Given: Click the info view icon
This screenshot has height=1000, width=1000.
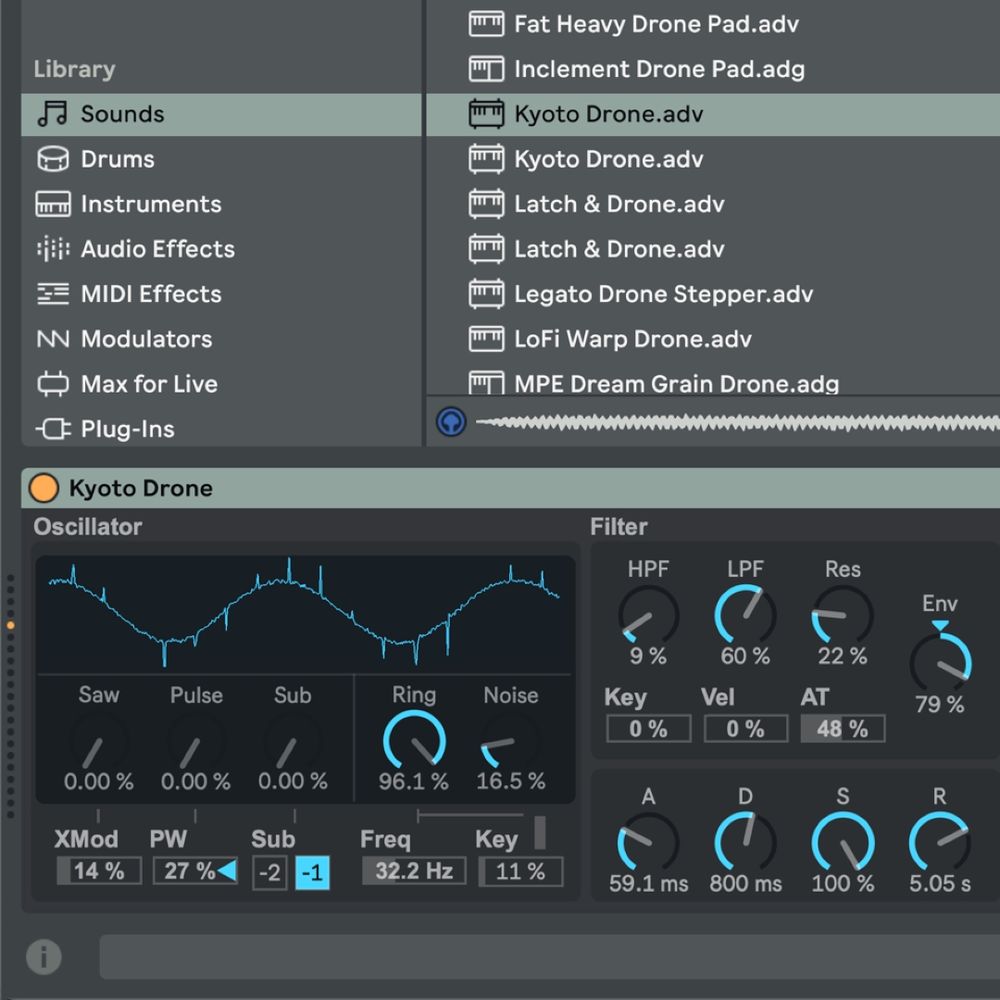Looking at the screenshot, I should (x=44, y=957).
